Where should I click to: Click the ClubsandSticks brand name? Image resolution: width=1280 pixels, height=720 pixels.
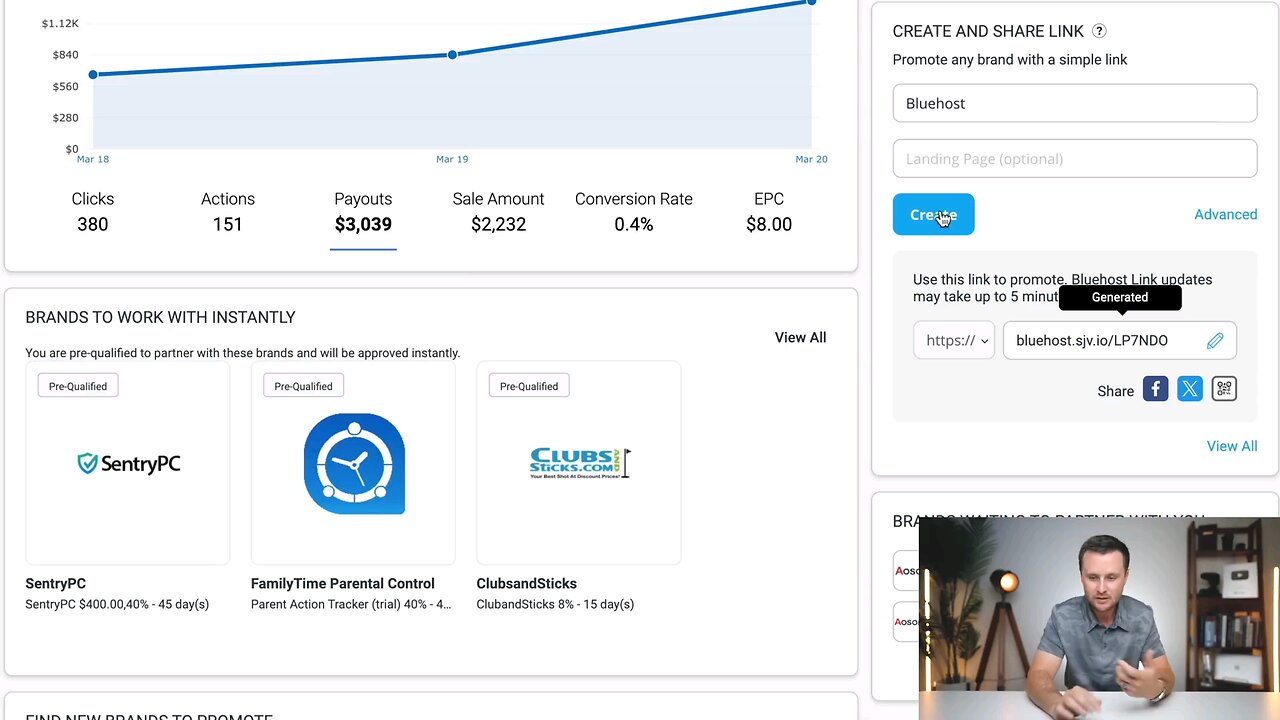point(527,583)
